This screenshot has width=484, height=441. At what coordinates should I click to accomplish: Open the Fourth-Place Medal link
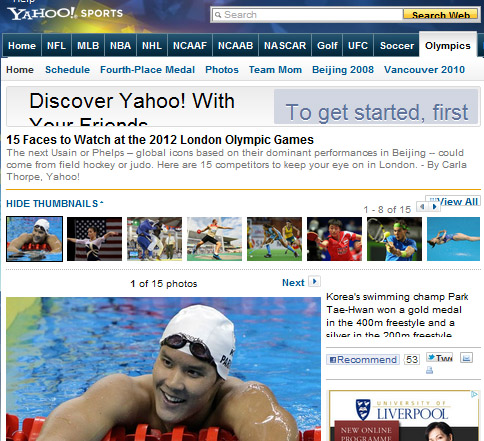[147, 70]
